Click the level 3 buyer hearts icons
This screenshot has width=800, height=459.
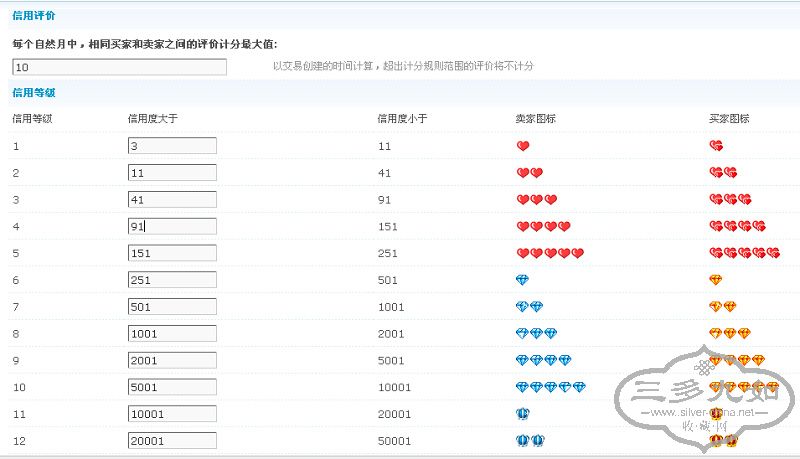tap(729, 199)
